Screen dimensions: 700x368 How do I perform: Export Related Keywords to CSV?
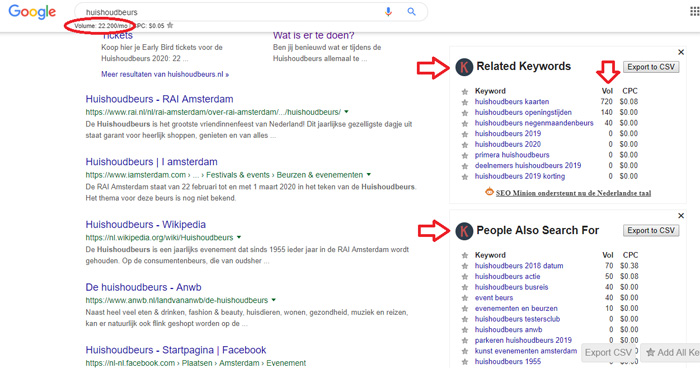[651, 67]
